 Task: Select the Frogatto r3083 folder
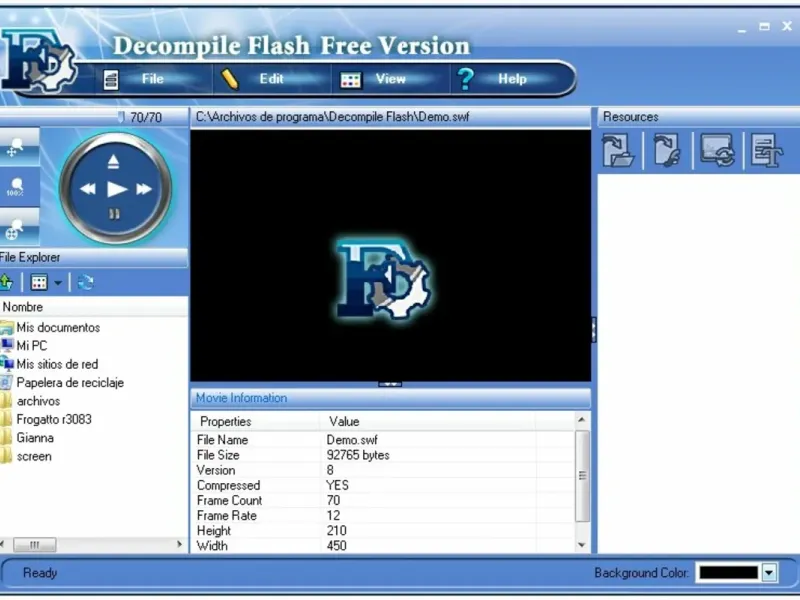click(54, 419)
